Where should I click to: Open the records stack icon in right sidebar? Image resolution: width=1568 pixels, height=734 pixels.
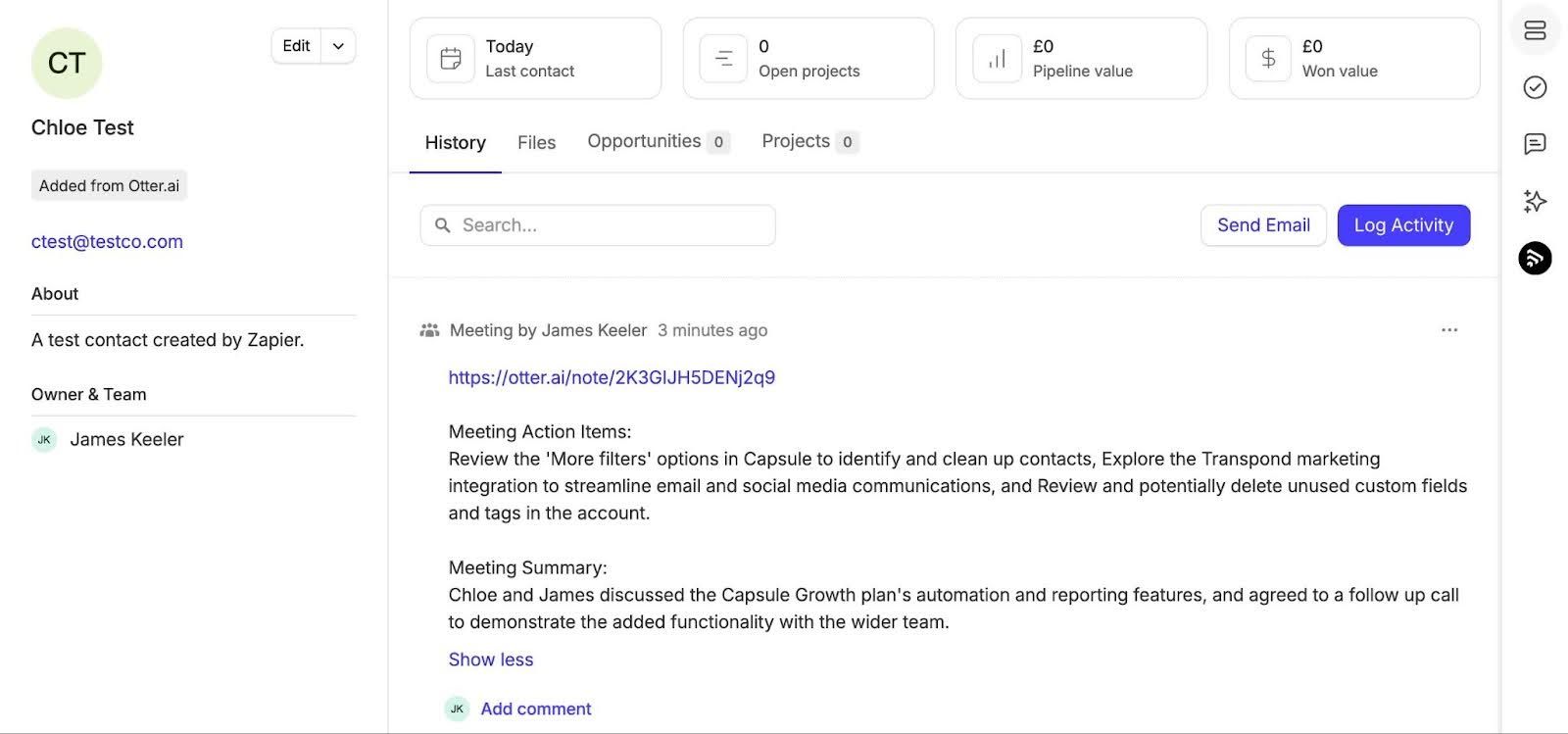coord(1535,30)
